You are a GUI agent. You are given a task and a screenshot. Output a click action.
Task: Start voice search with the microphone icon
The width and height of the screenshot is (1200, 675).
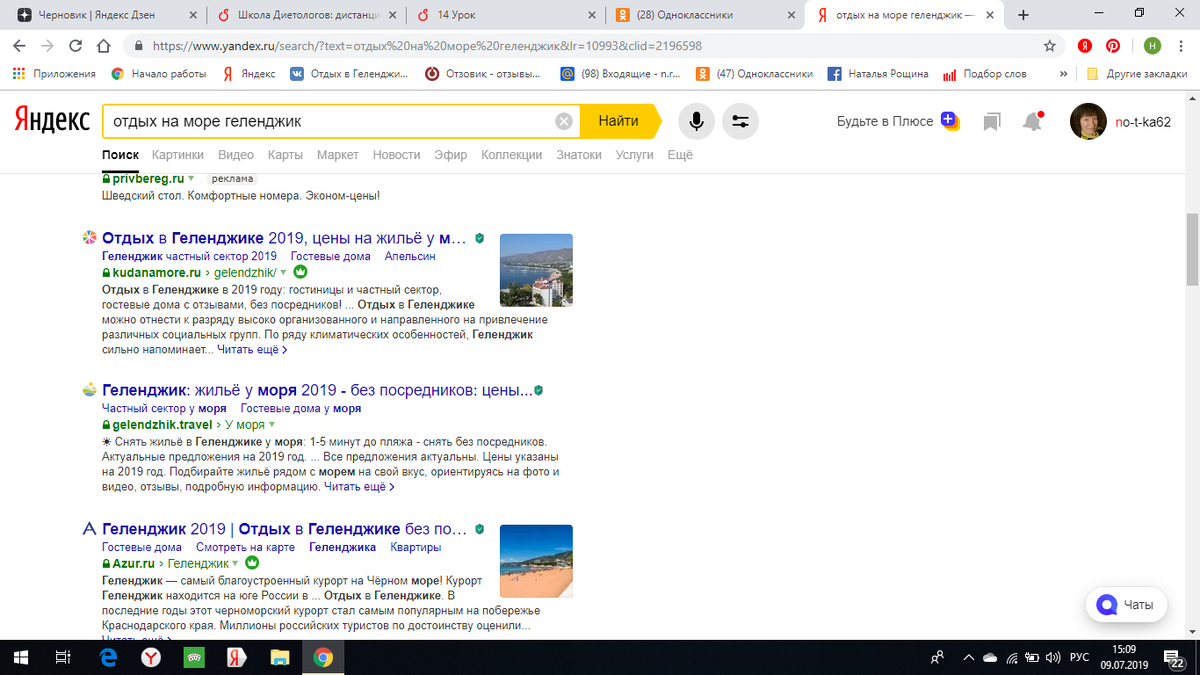697,121
